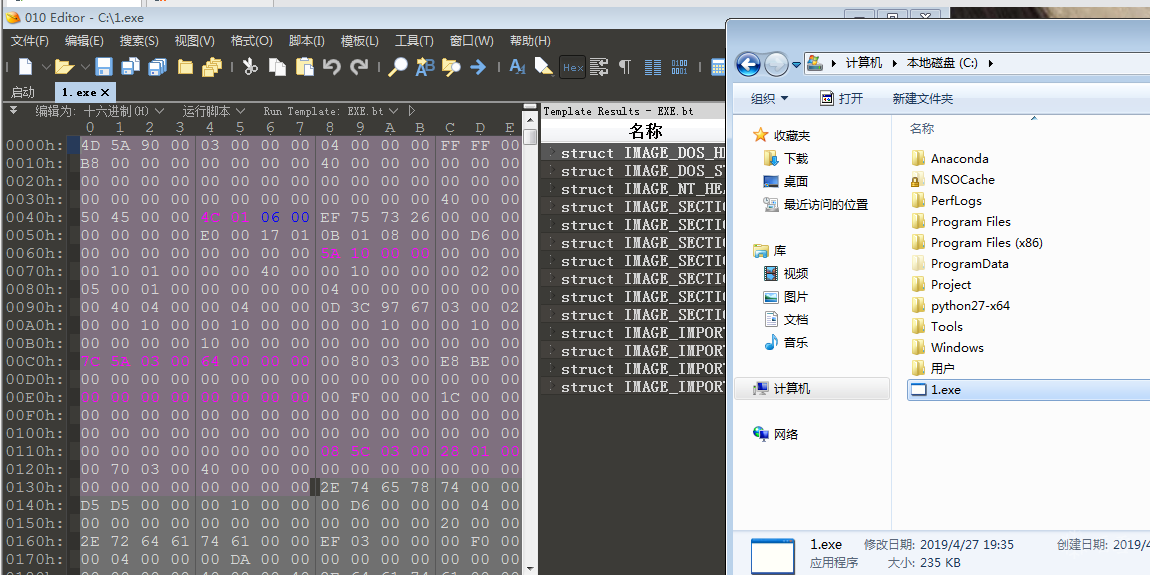Open the Replace tool icon
The height and width of the screenshot is (575, 1150).
[425, 67]
